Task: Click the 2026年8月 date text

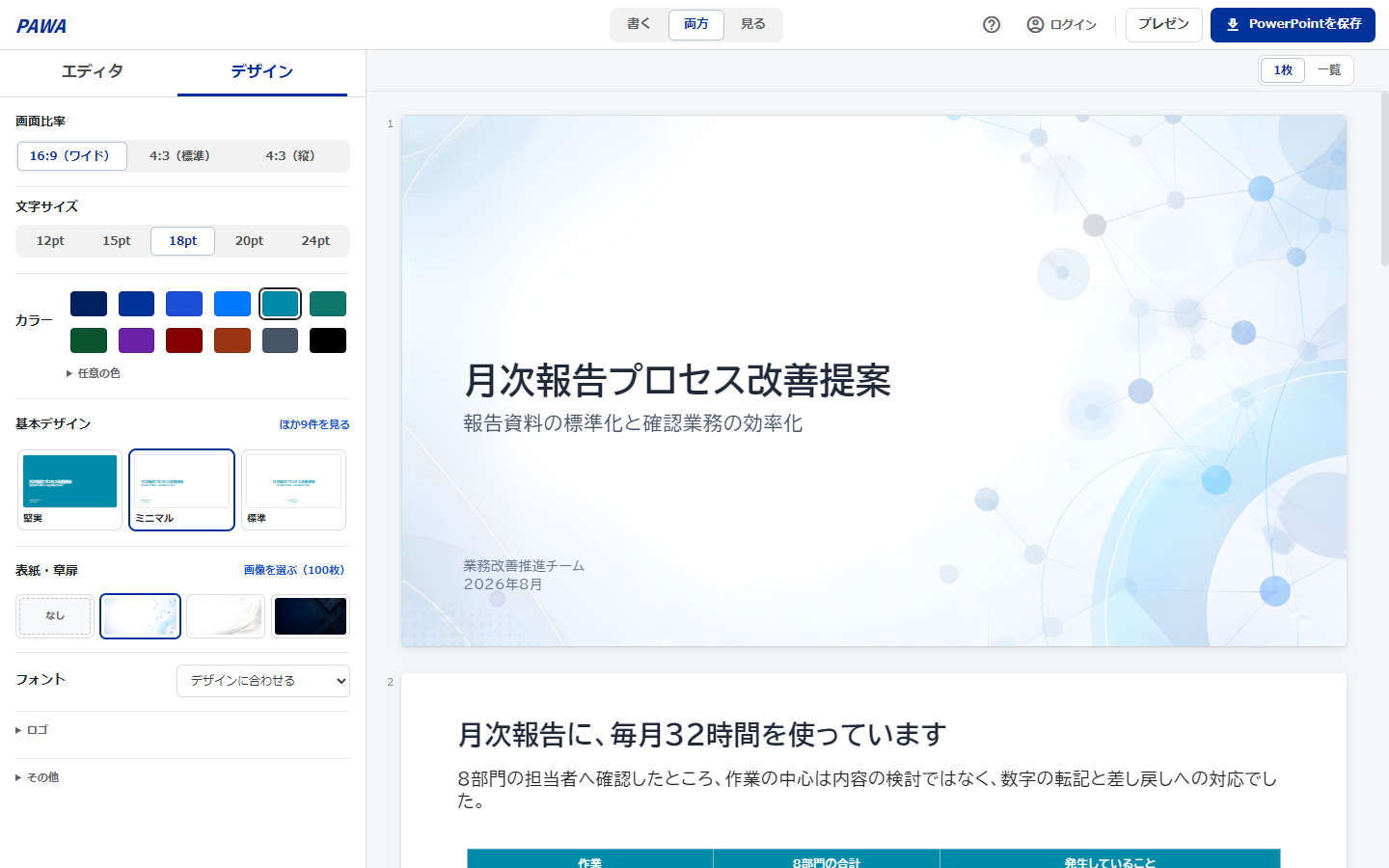Action: (503, 584)
